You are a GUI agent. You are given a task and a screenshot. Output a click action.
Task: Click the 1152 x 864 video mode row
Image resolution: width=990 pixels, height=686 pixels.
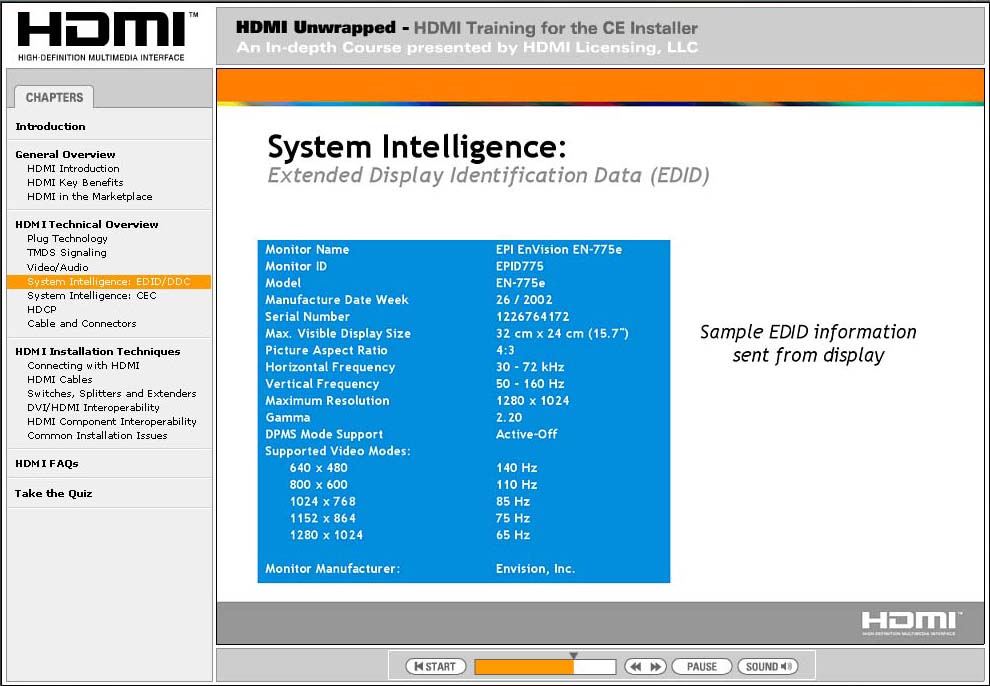(x=410, y=519)
